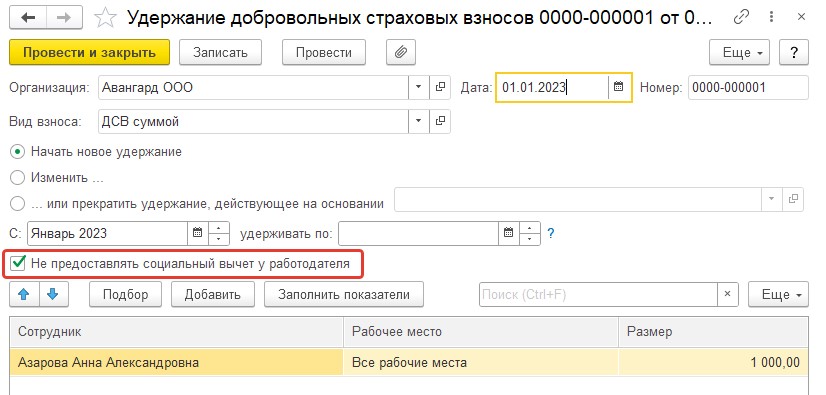
Task: Select the amount cell 1 000,00
Action: pos(713,362)
